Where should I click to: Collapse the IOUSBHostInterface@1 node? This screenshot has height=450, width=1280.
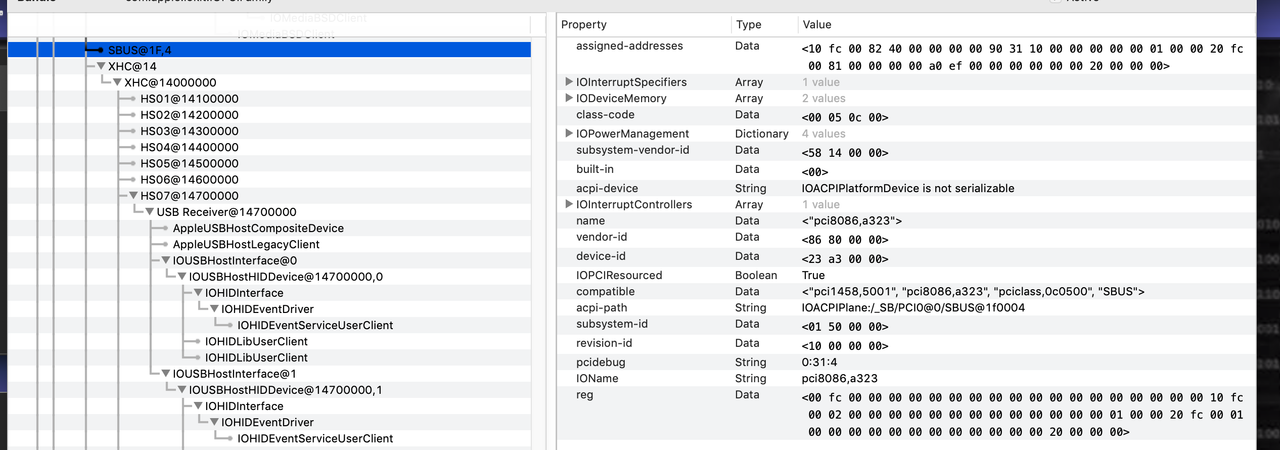(x=165, y=374)
